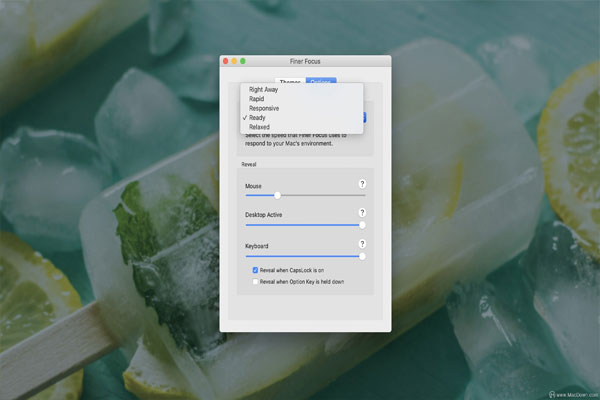The height and width of the screenshot is (400, 600).
Task: Select Right Away from speed list
Action: point(264,90)
